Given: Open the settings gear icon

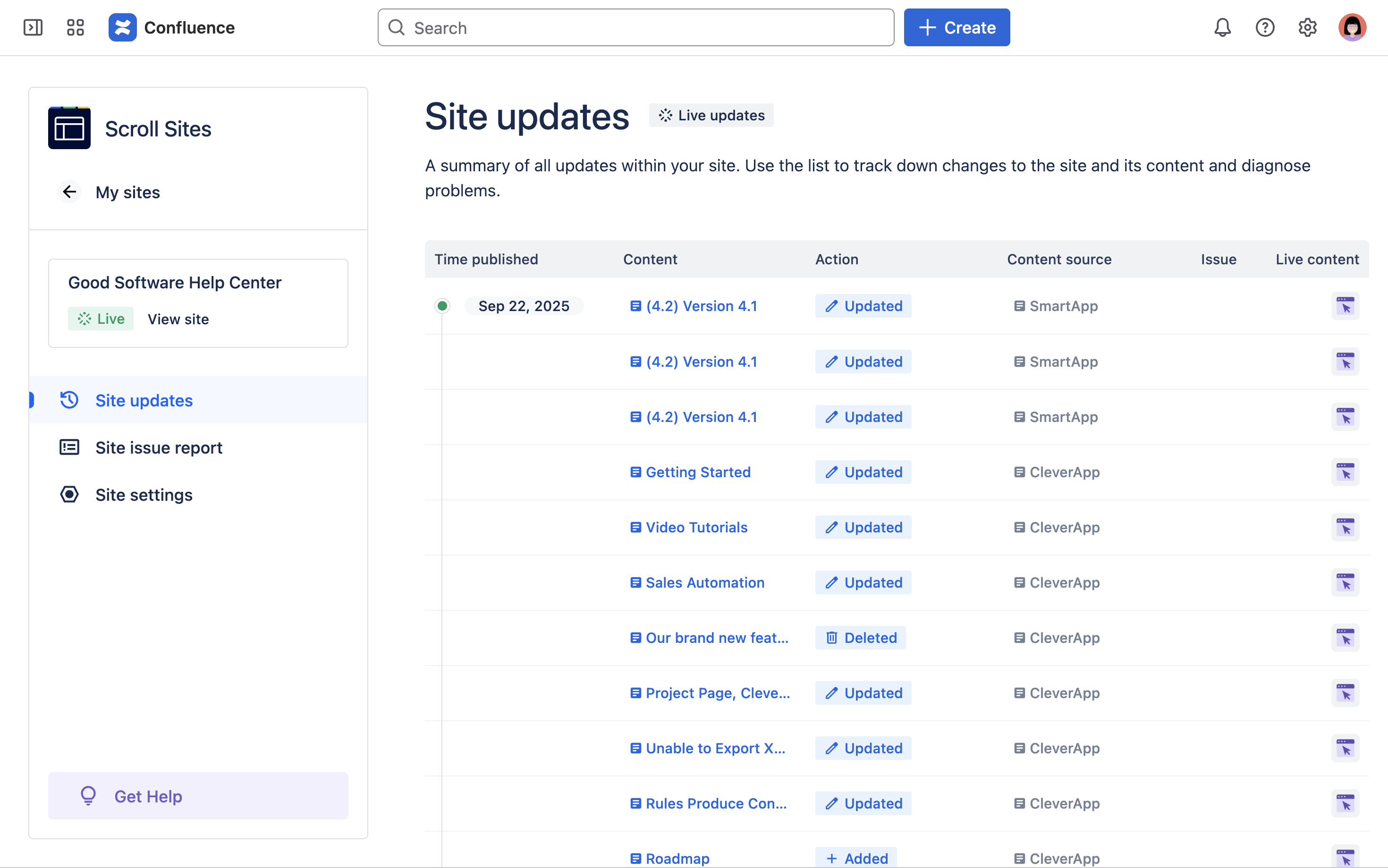Looking at the screenshot, I should (1307, 27).
